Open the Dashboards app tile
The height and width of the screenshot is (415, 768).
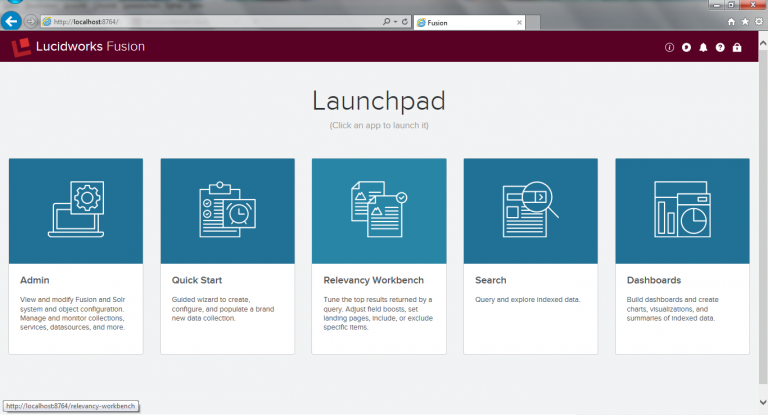tap(682, 210)
